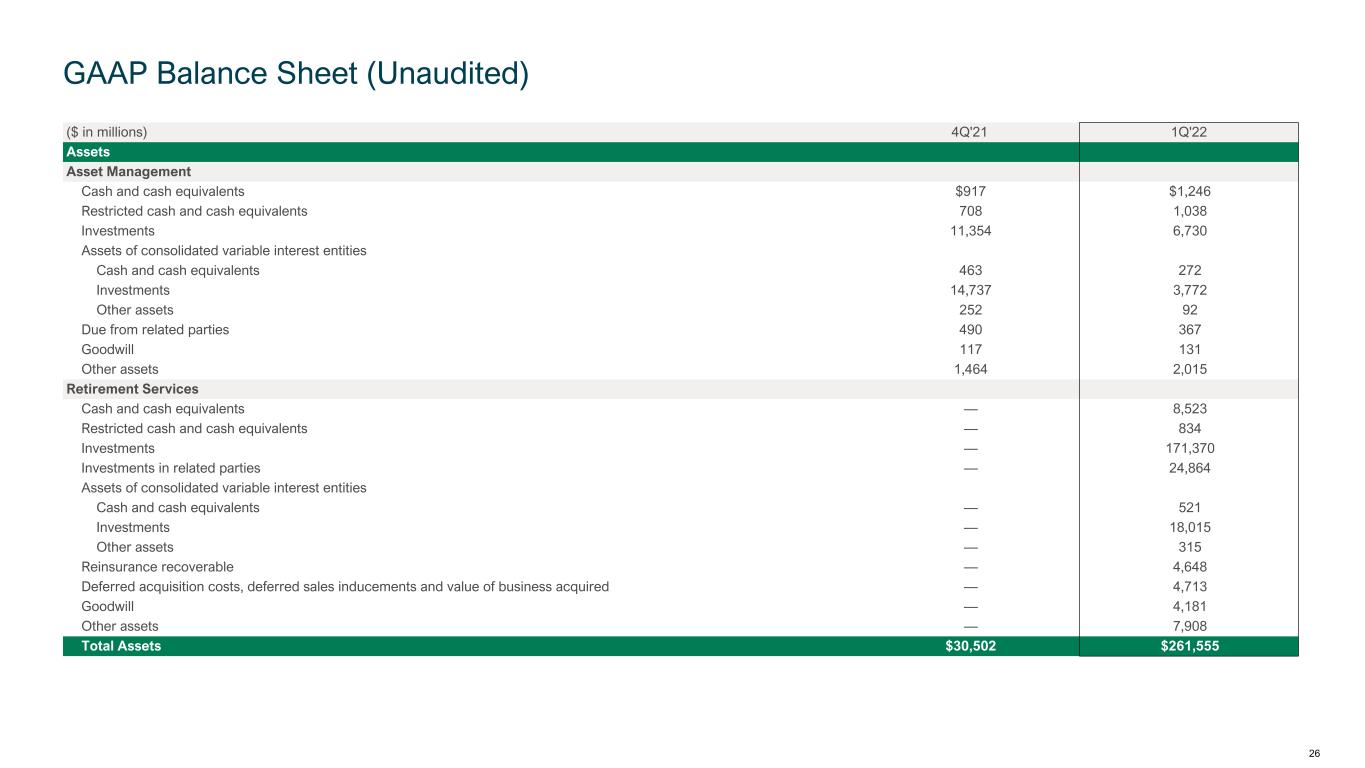Image resolution: width=1365 pixels, height=768 pixels.
Task: Click the 171,370 investments value
Action: 1188,448
